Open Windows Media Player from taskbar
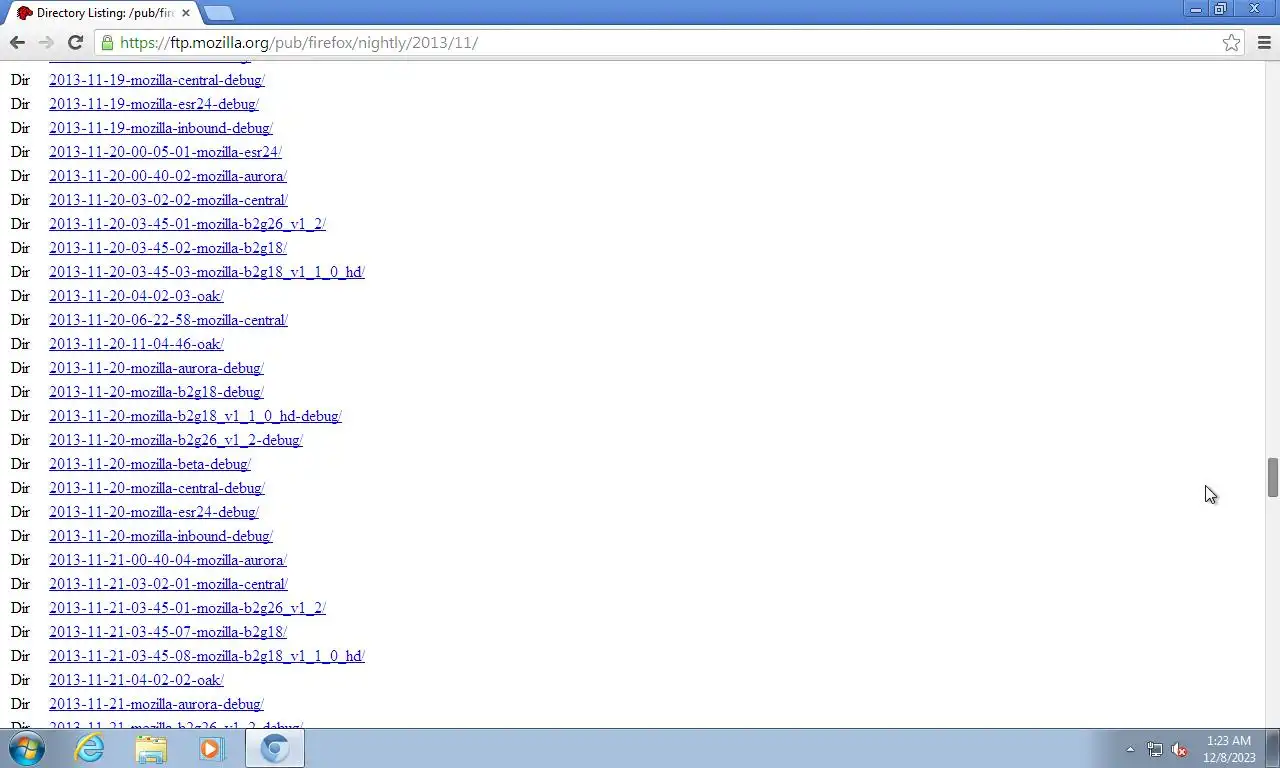 click(212, 748)
